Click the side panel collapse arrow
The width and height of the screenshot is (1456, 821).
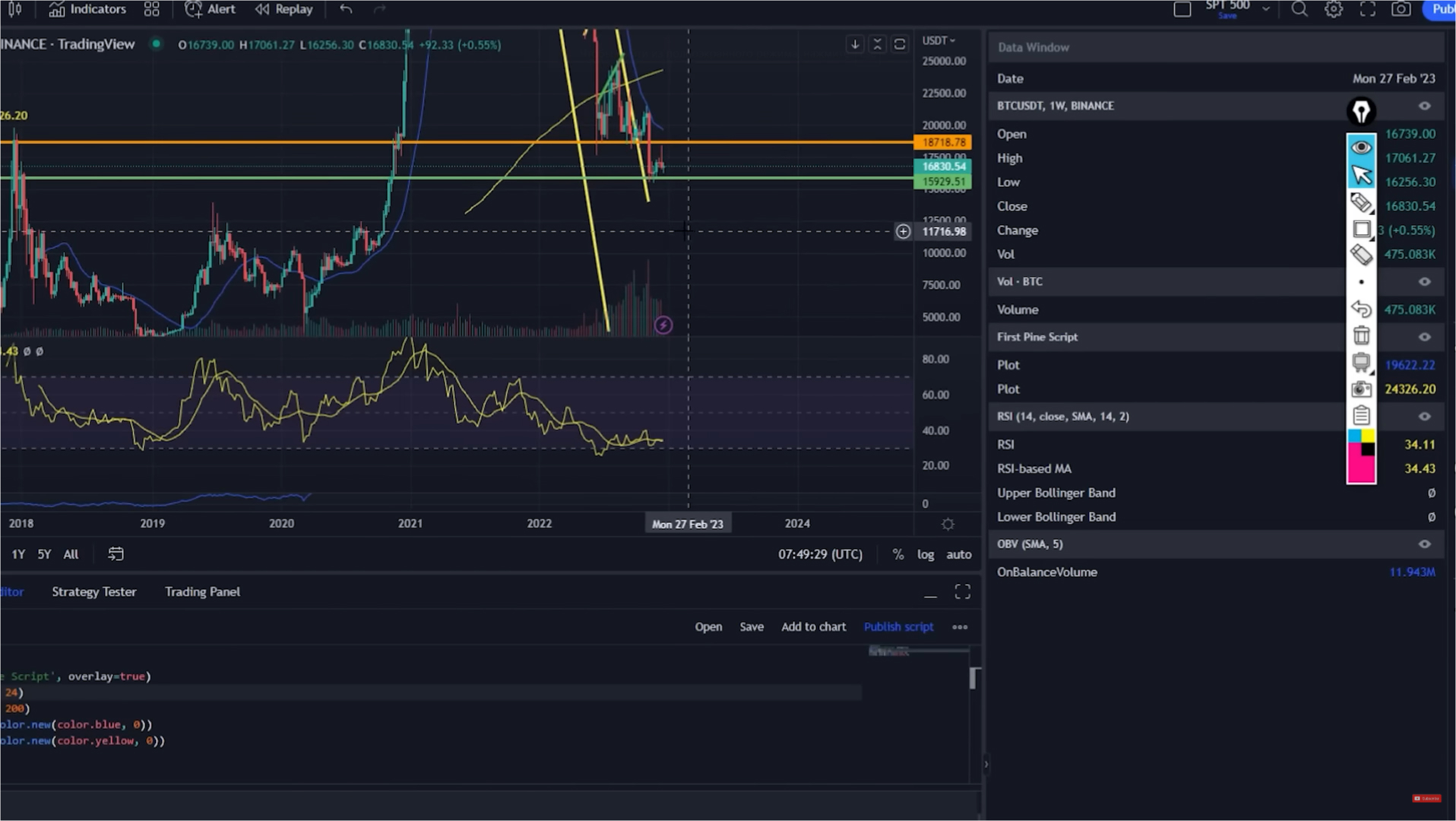[x=986, y=765]
